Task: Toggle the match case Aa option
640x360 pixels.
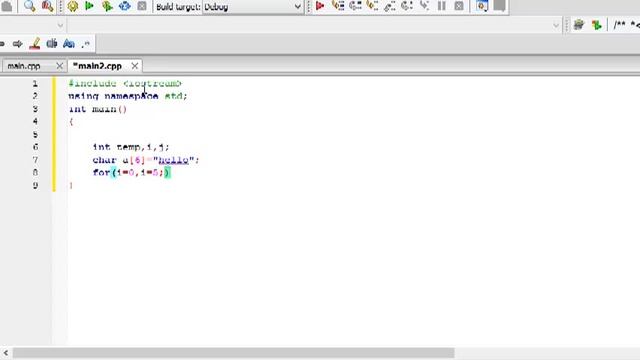Action: tap(69, 44)
